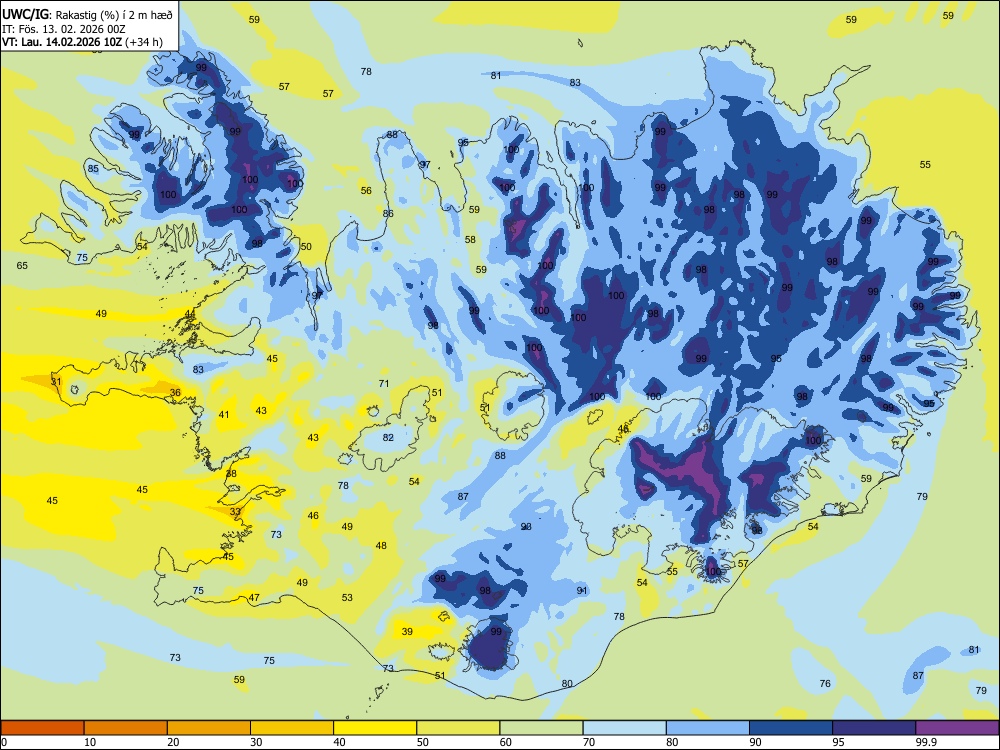This screenshot has width=1000, height=750.
Task: Click the '39' humidity value near the south coast
Action: [x=407, y=631]
